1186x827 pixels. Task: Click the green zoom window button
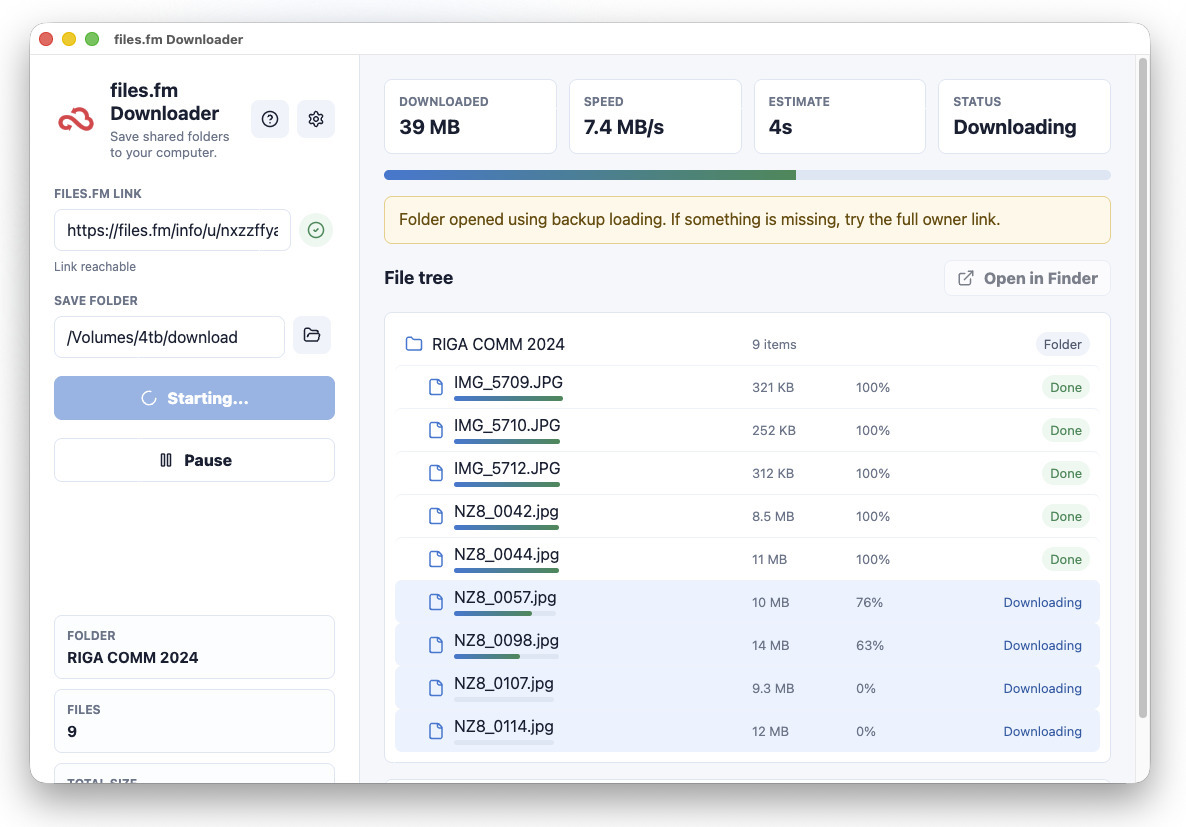[x=92, y=39]
